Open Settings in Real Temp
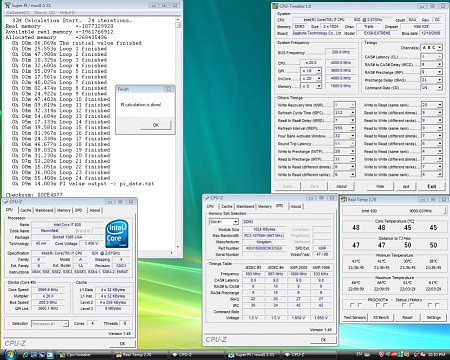The width and height of the screenshot is (450, 360). [x=434, y=318]
